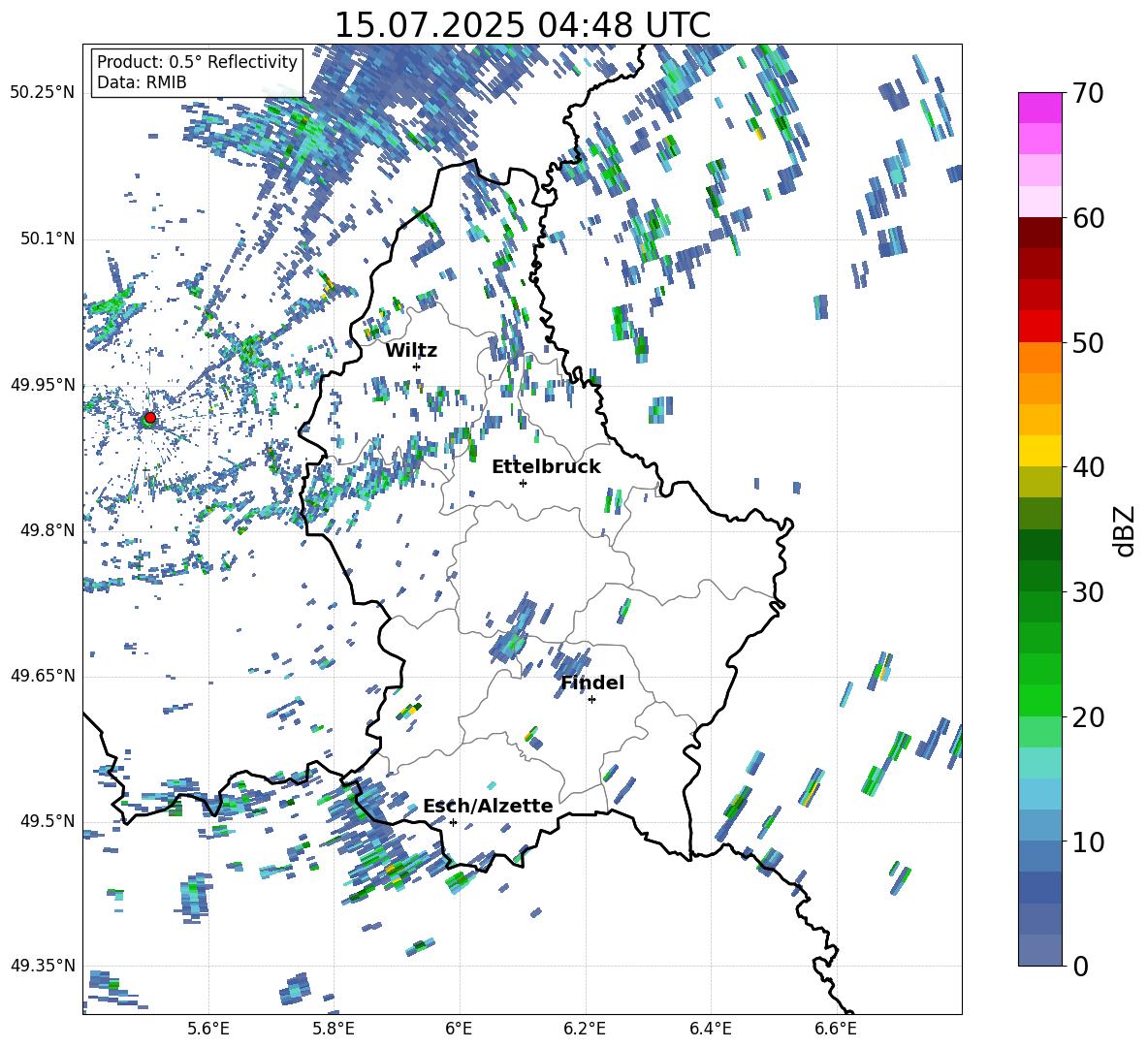Click the 20 tick label on colorbar
The image size is (1148, 1048).
(x=1088, y=717)
